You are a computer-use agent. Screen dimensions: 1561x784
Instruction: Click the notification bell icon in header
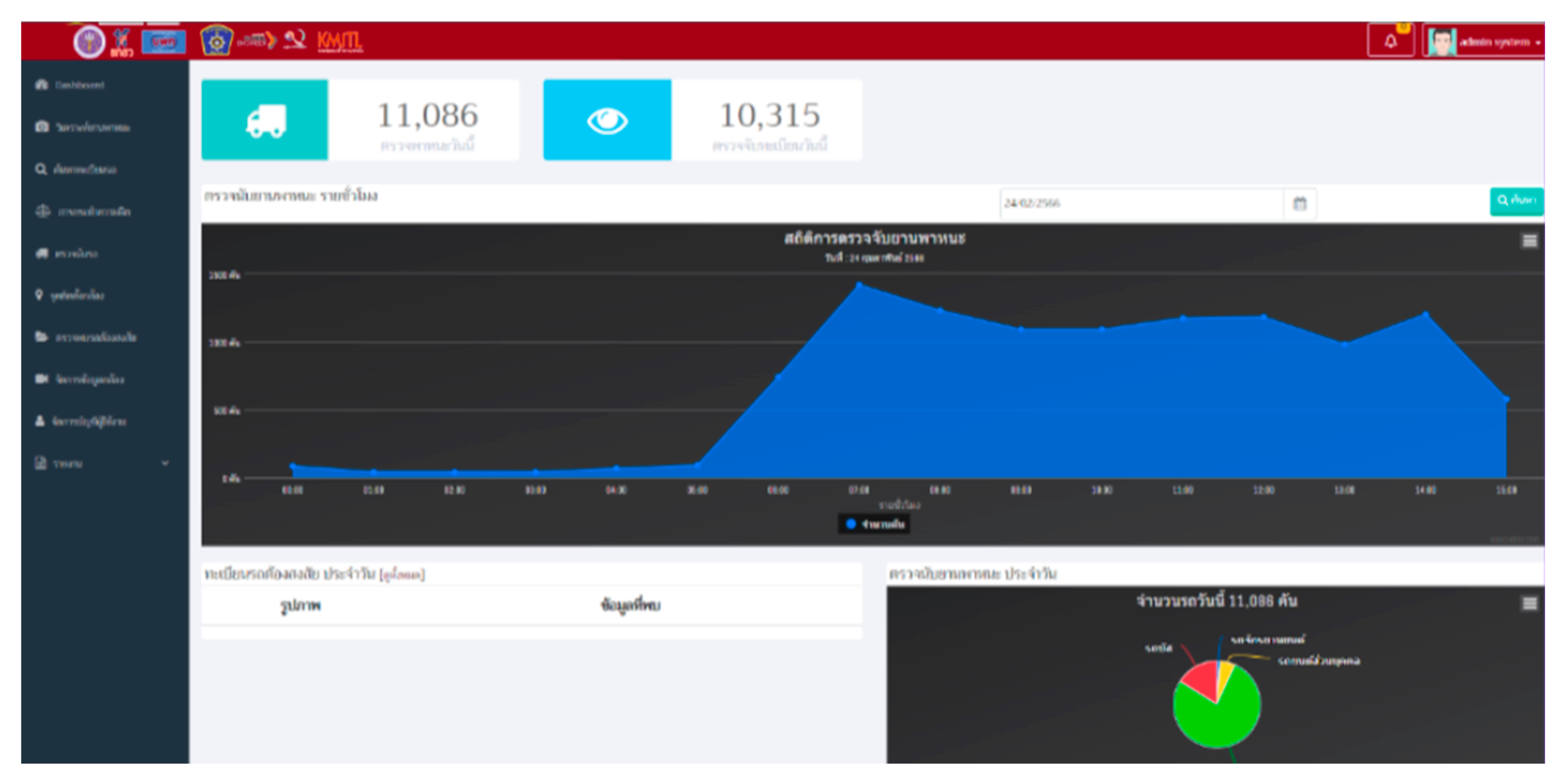1390,41
